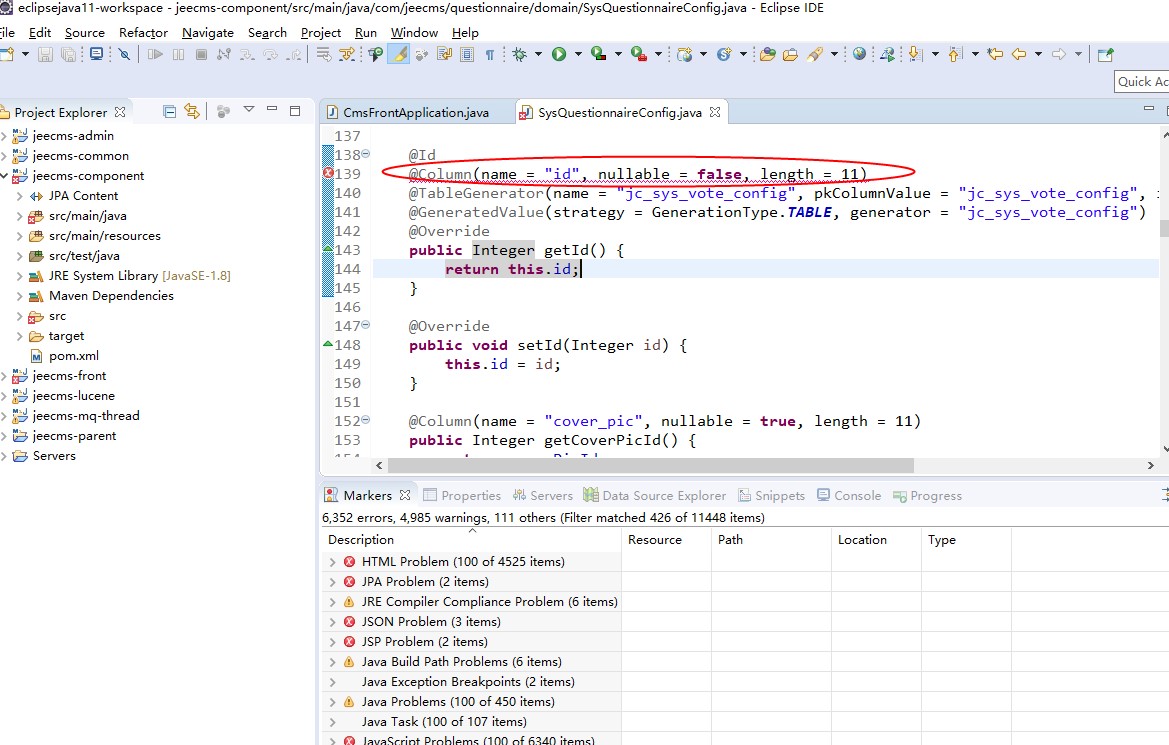Click the Open web browser globe icon

coord(859,54)
